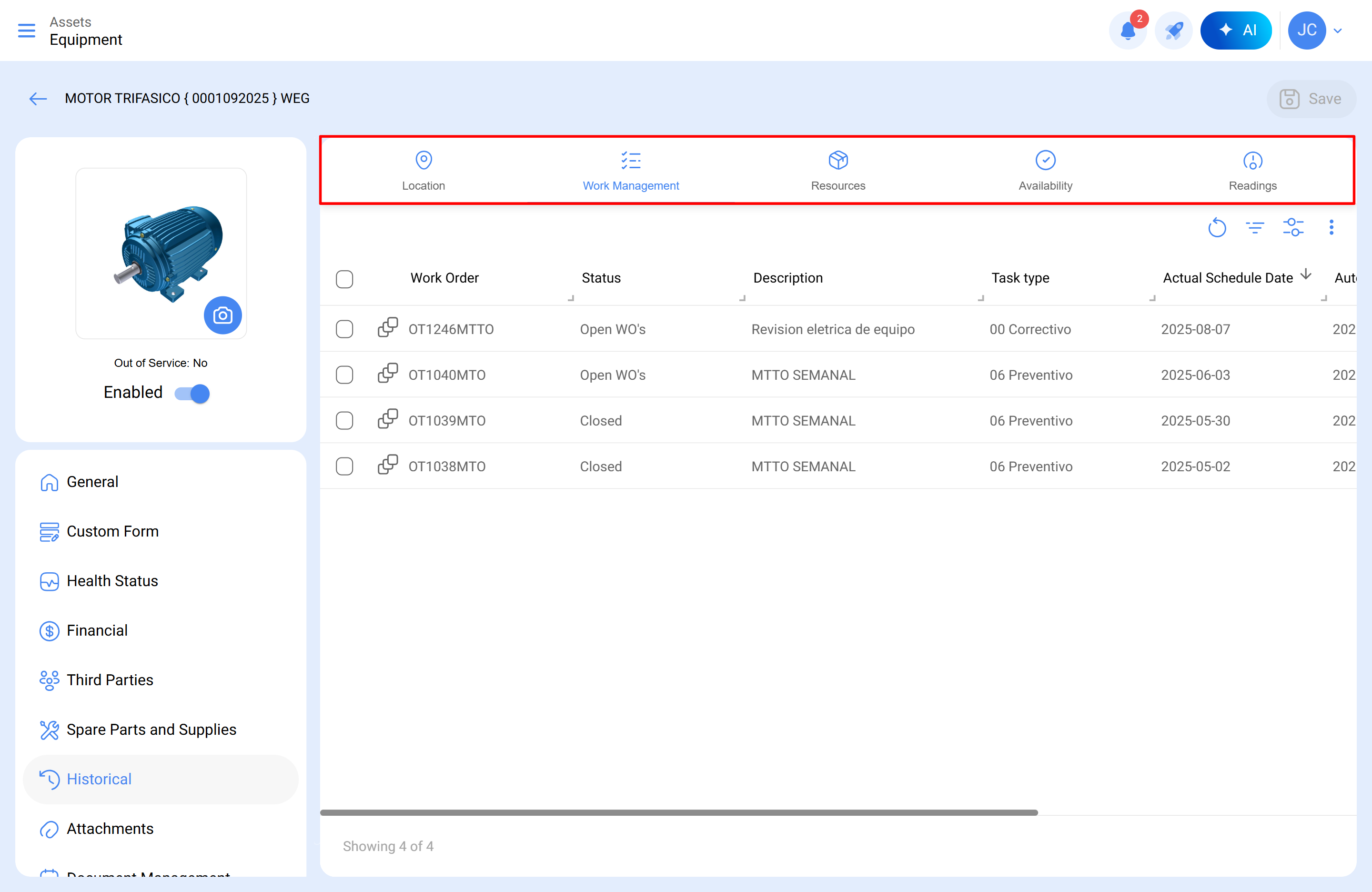Open the Location tab icon
This screenshot has height=892, width=1372.
coord(424,160)
